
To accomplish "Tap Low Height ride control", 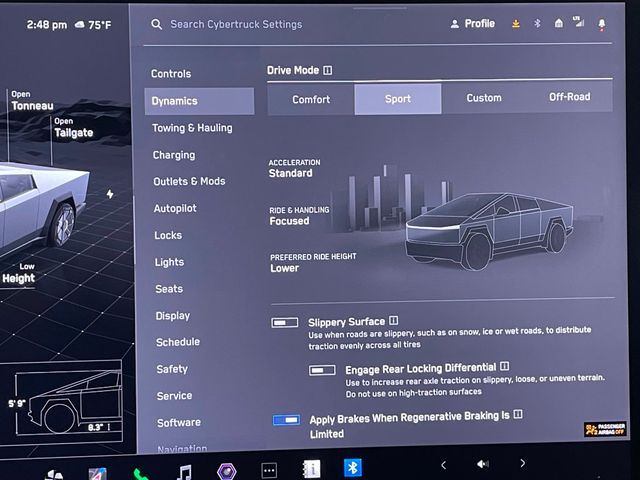I will tap(18, 273).
